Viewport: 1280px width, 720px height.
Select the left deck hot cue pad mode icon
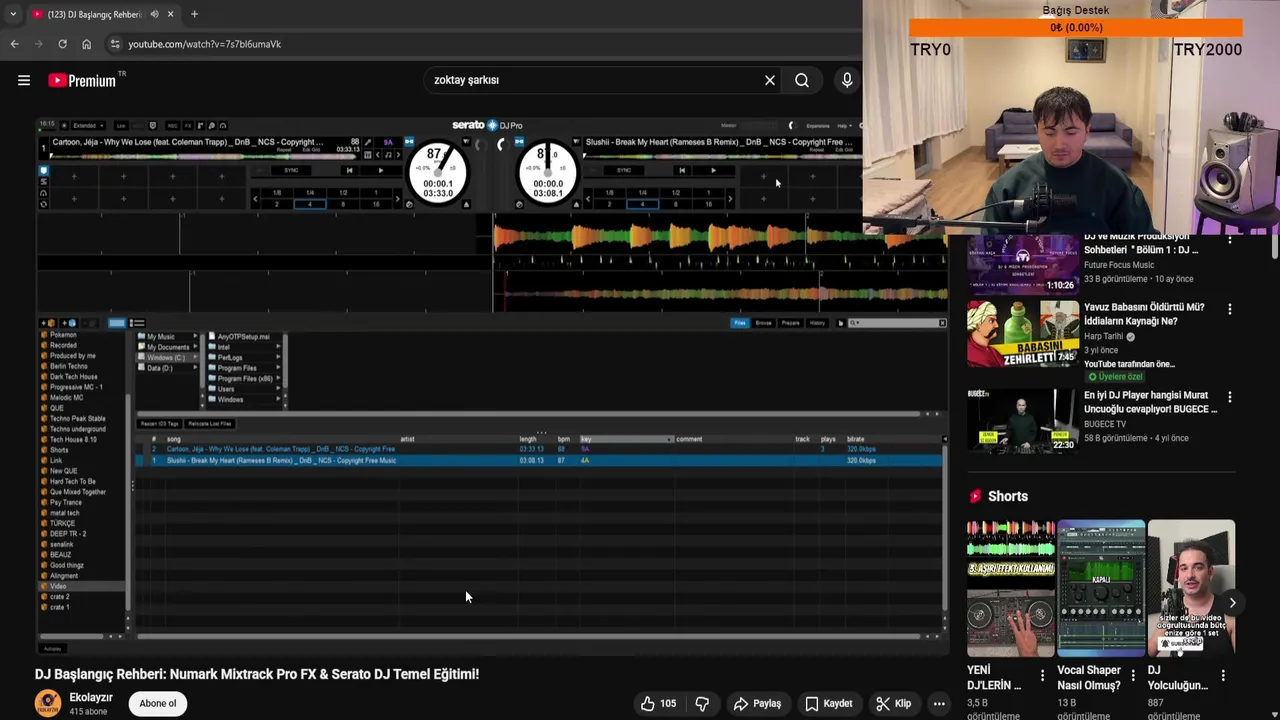point(43,170)
